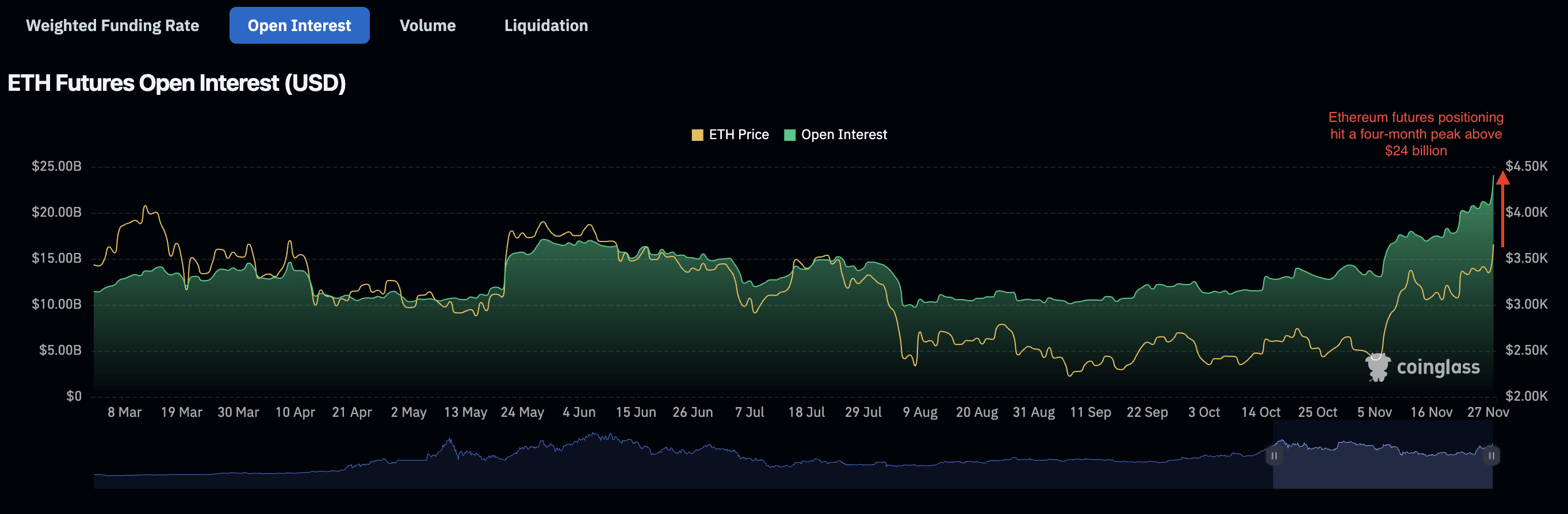1568x514 pixels.
Task: Click the 3 Oct x-axis label
Action: point(1204,412)
